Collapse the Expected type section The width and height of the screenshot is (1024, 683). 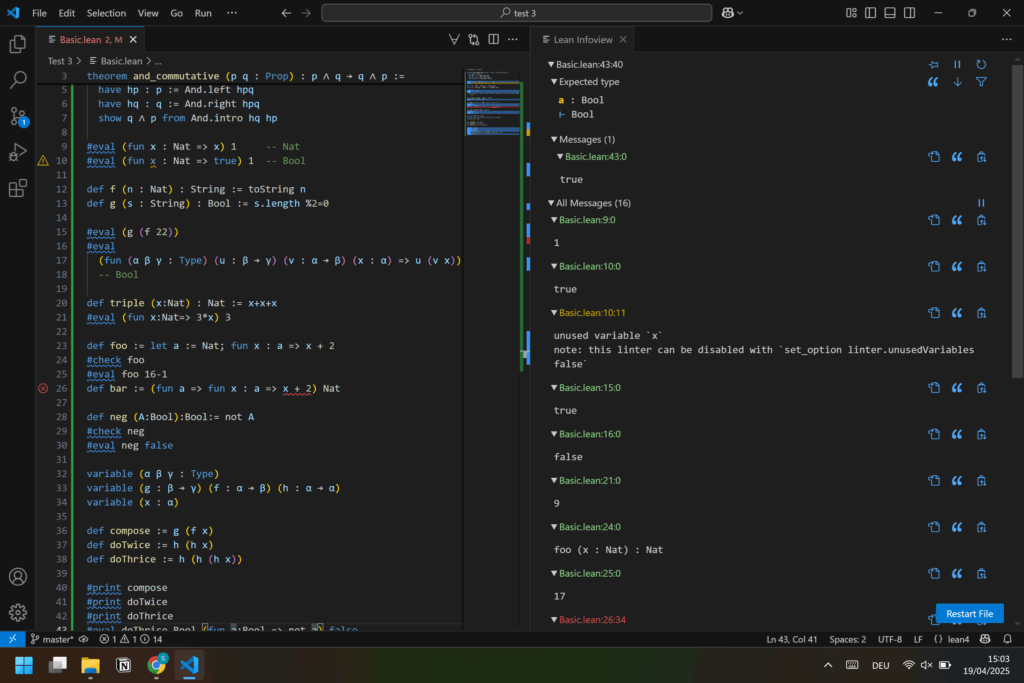click(554, 82)
